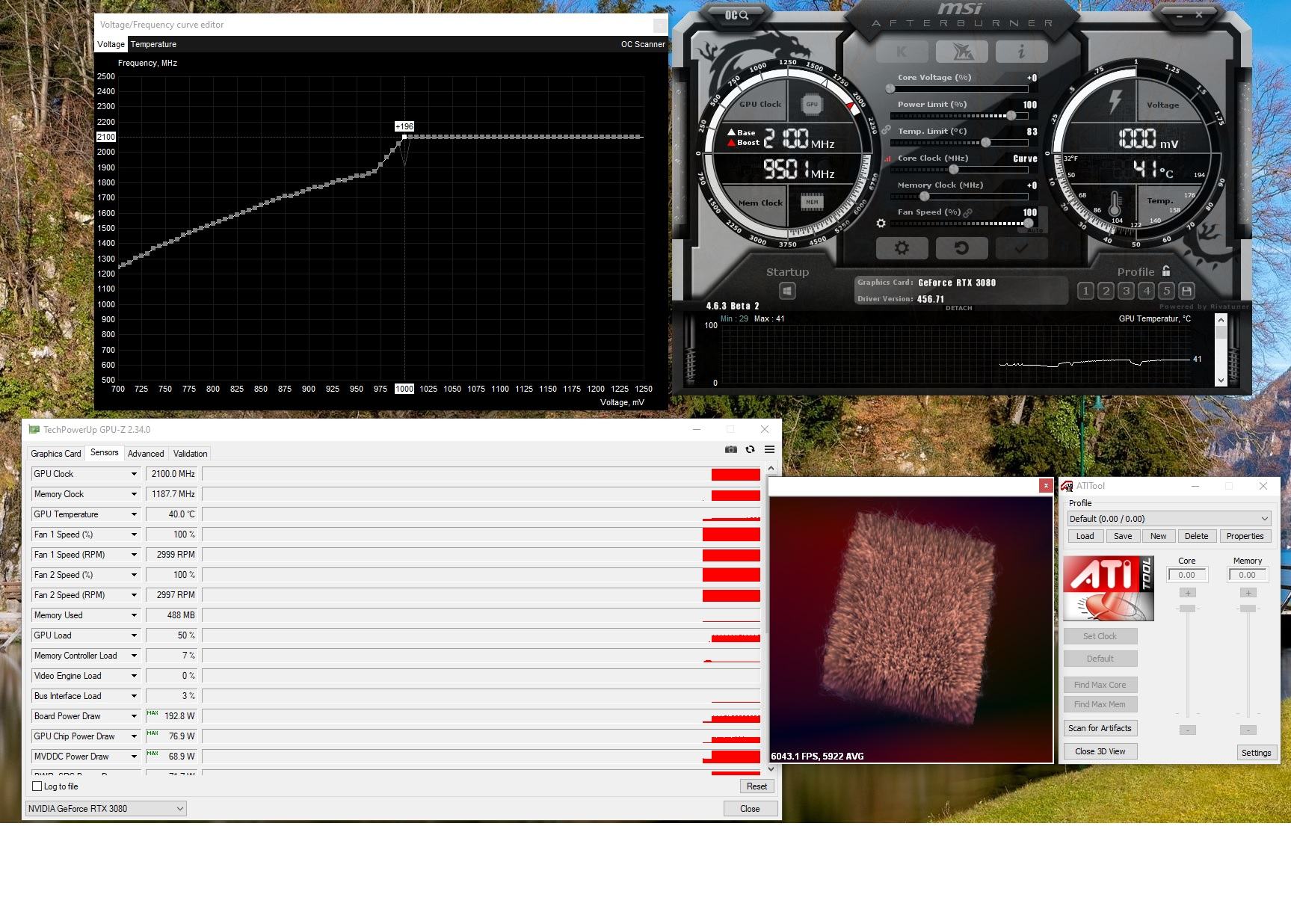Image resolution: width=1291 pixels, height=924 pixels.
Task: Close the ATITool 3D view window
Action: click(1046, 486)
